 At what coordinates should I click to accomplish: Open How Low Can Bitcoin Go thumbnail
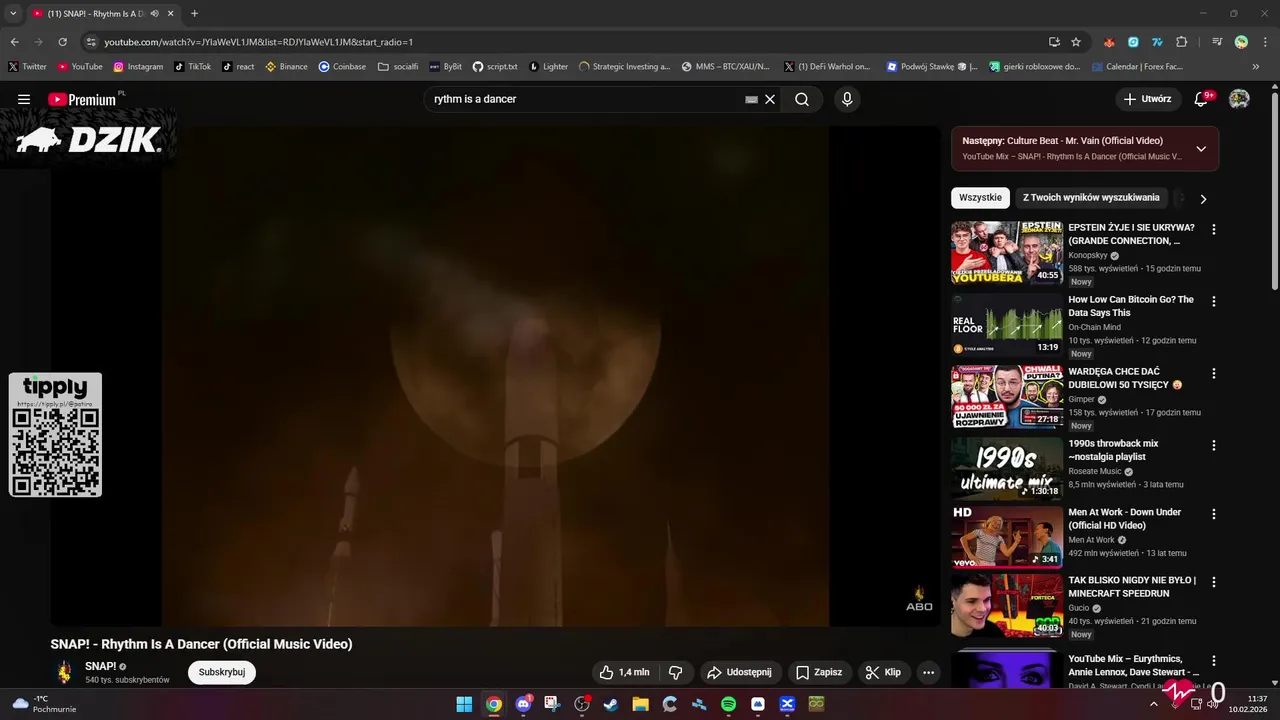[x=1007, y=325]
